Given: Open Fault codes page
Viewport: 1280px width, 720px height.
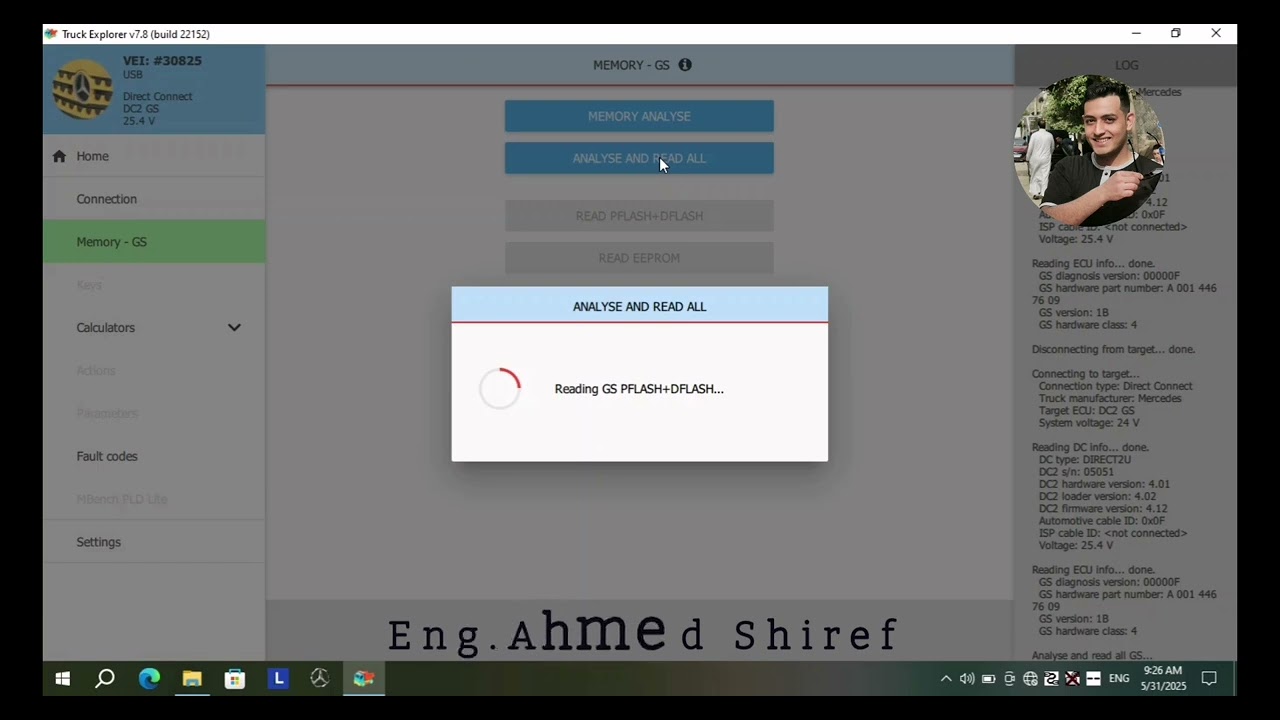Looking at the screenshot, I should 154,456.
